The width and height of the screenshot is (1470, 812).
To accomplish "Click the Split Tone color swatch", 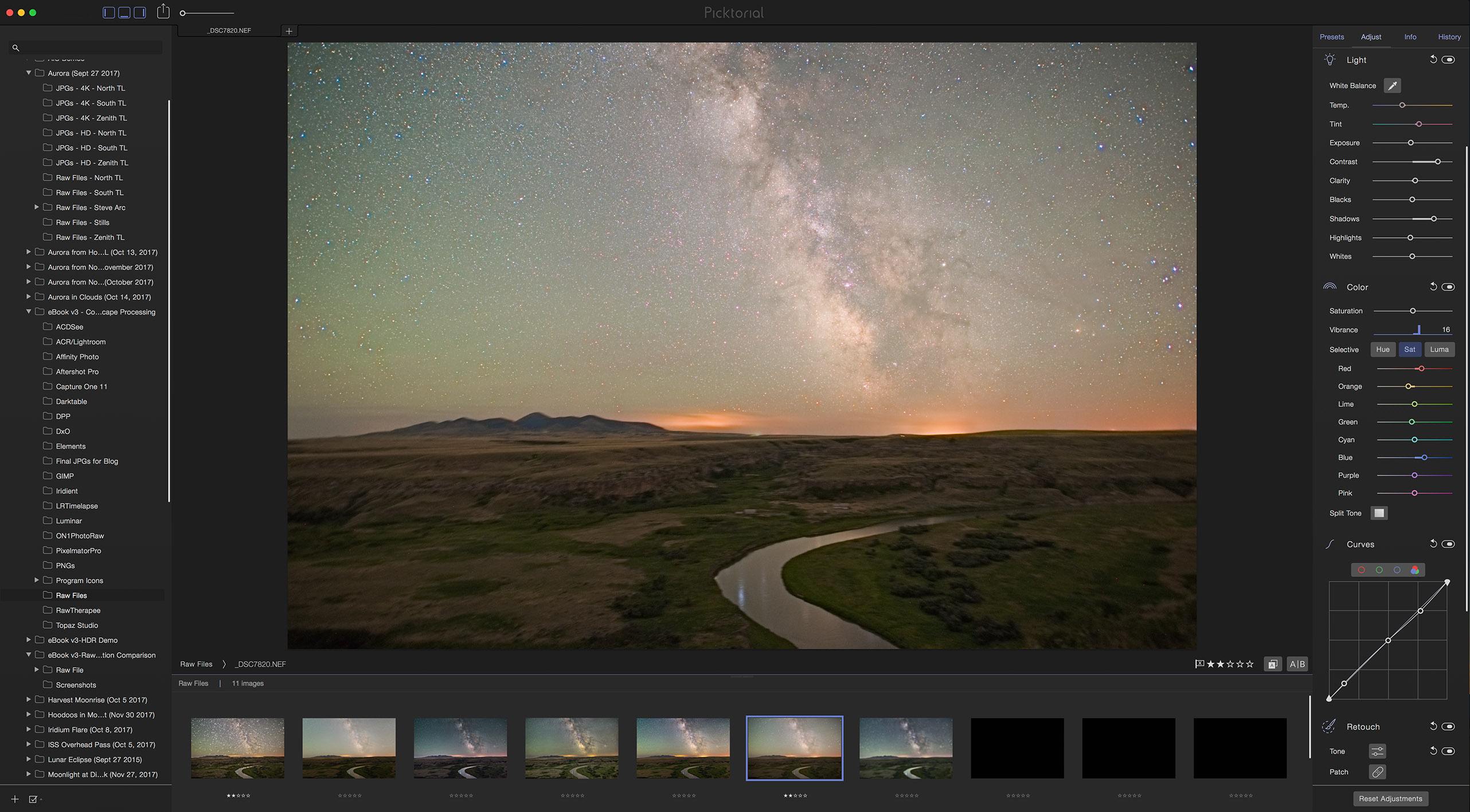I will pyautogui.click(x=1379, y=513).
